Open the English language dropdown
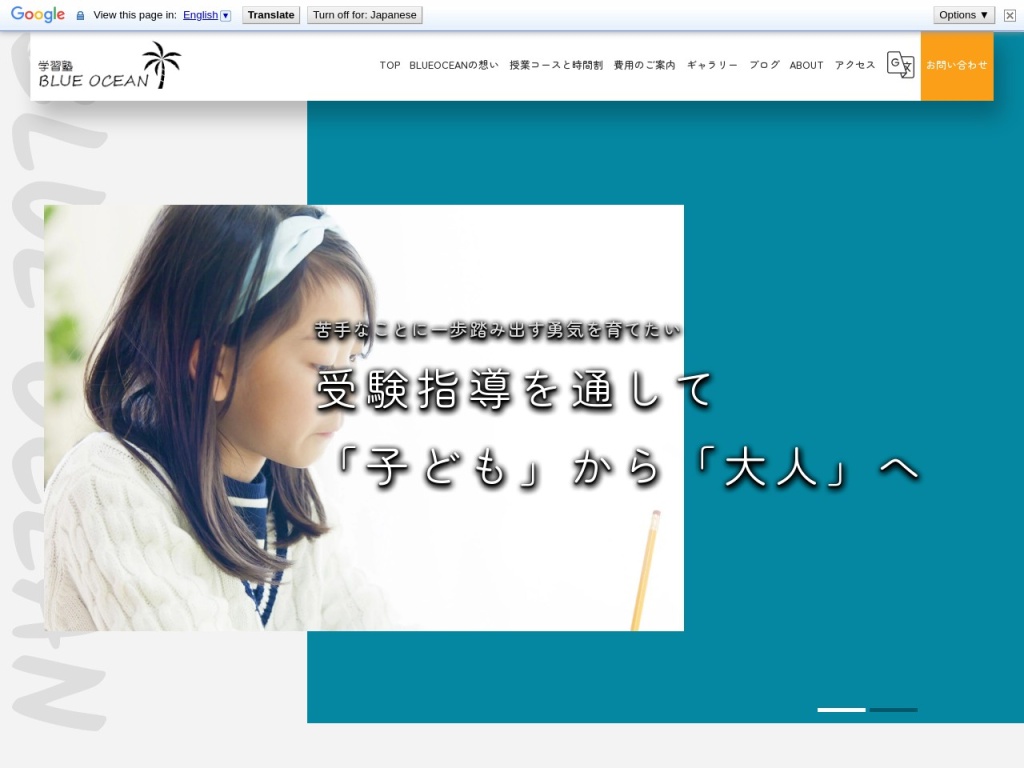Viewport: 1024px width, 768px height. tap(207, 15)
